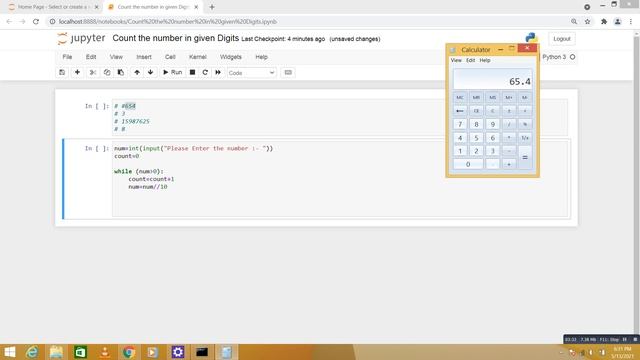Bookmark this page with star icon

(x=587, y=22)
